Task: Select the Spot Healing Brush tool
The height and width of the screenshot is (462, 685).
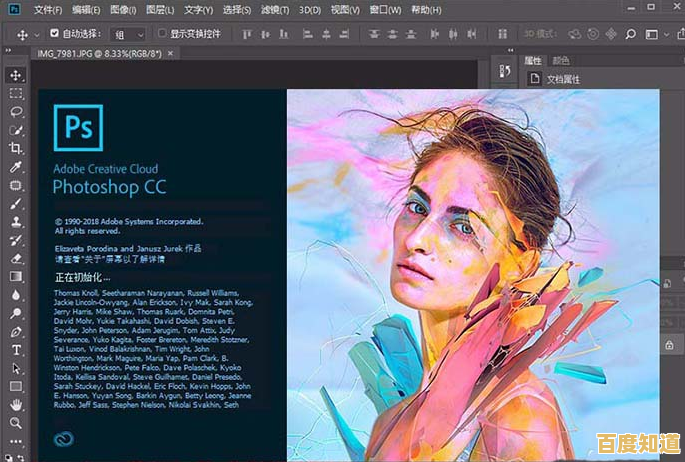Action: [16, 185]
